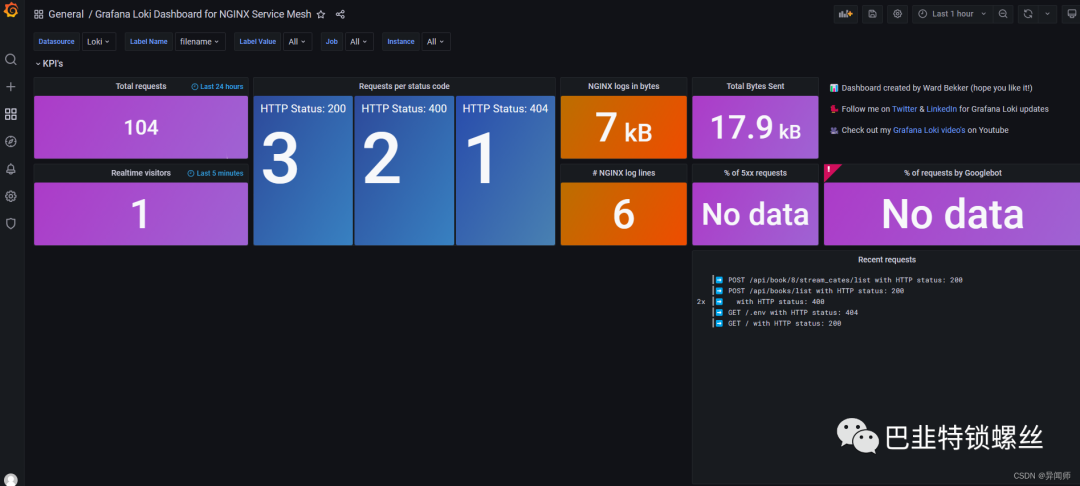The image size is (1080, 486).
Task: Click the 7 kB logs value
Action: click(x=623, y=127)
